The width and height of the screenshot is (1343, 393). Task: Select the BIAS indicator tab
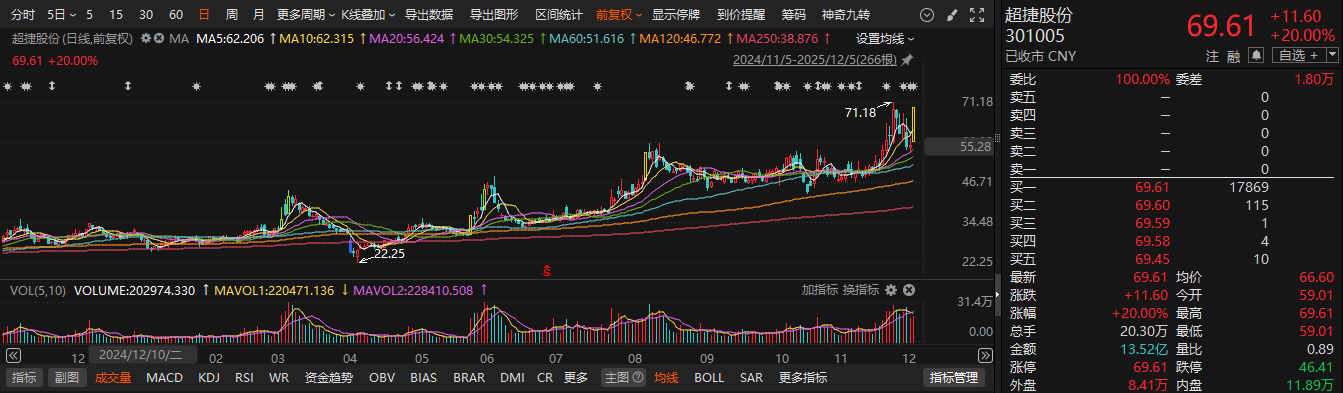pyautogui.click(x=423, y=378)
